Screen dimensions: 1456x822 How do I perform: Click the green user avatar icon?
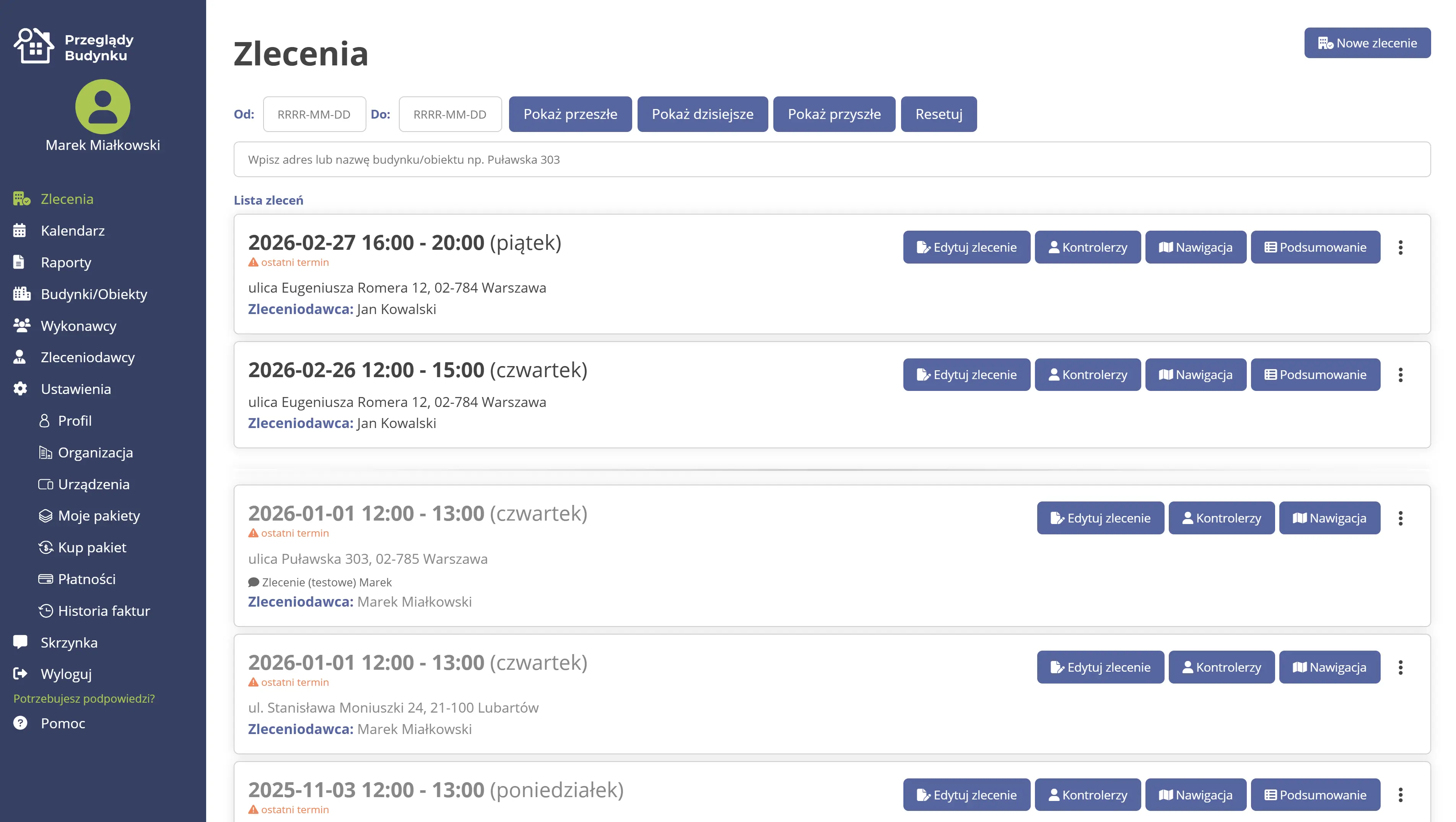(x=102, y=107)
